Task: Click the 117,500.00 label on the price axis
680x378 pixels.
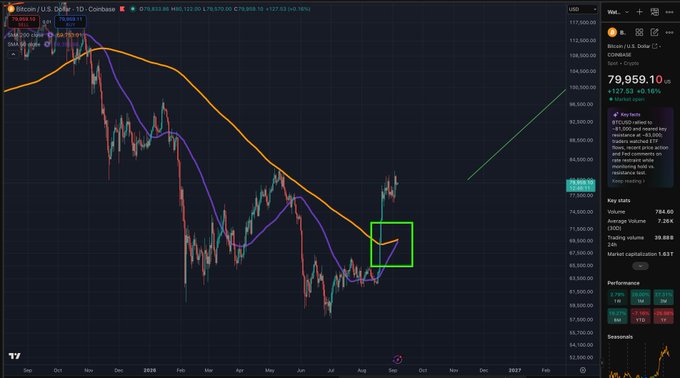Action: (582, 22)
